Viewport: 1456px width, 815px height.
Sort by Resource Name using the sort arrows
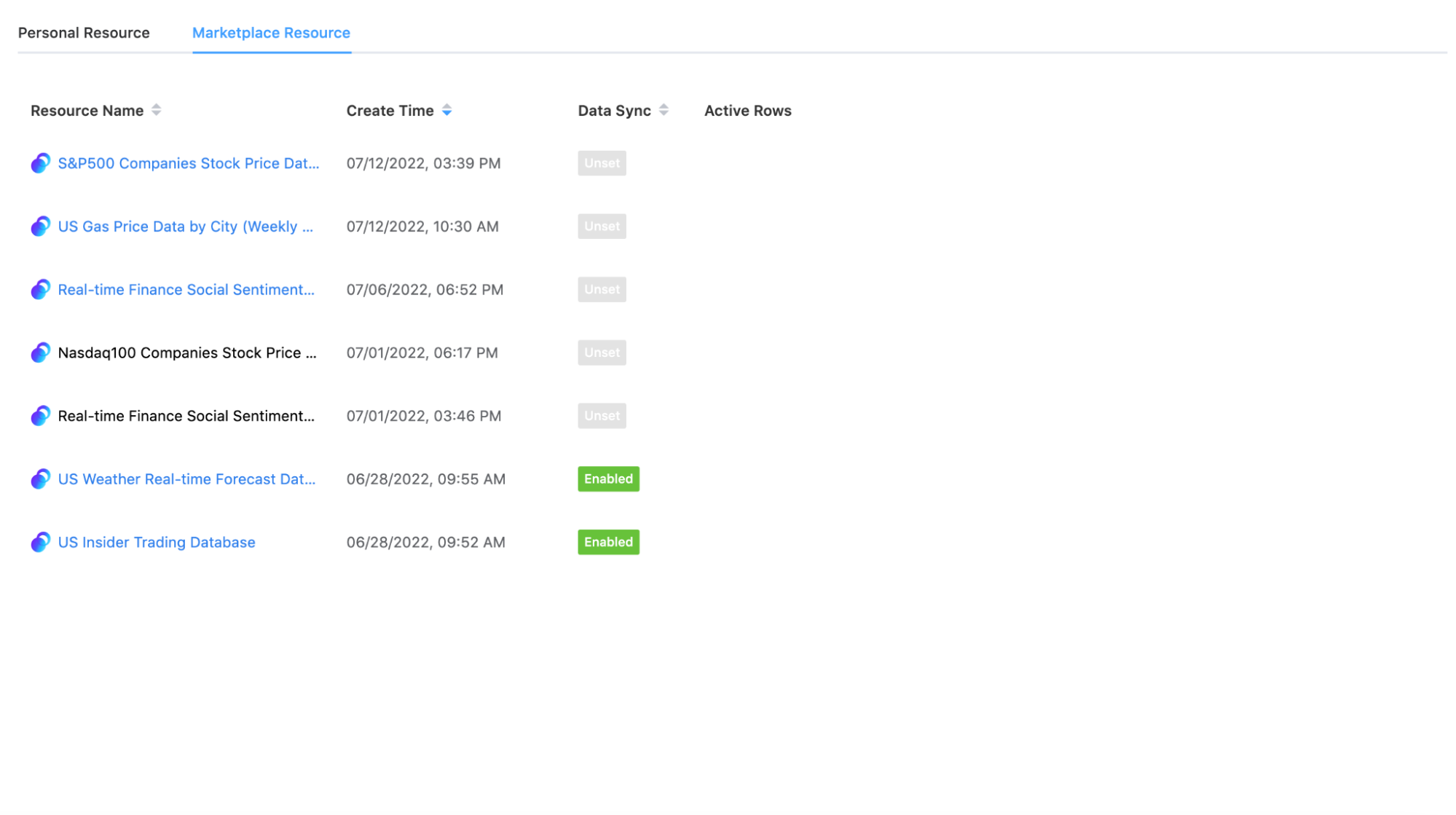[156, 110]
